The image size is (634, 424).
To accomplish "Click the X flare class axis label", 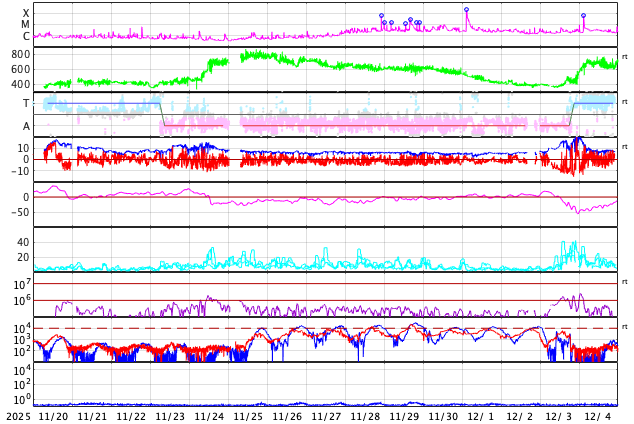I will (x=26, y=13).
